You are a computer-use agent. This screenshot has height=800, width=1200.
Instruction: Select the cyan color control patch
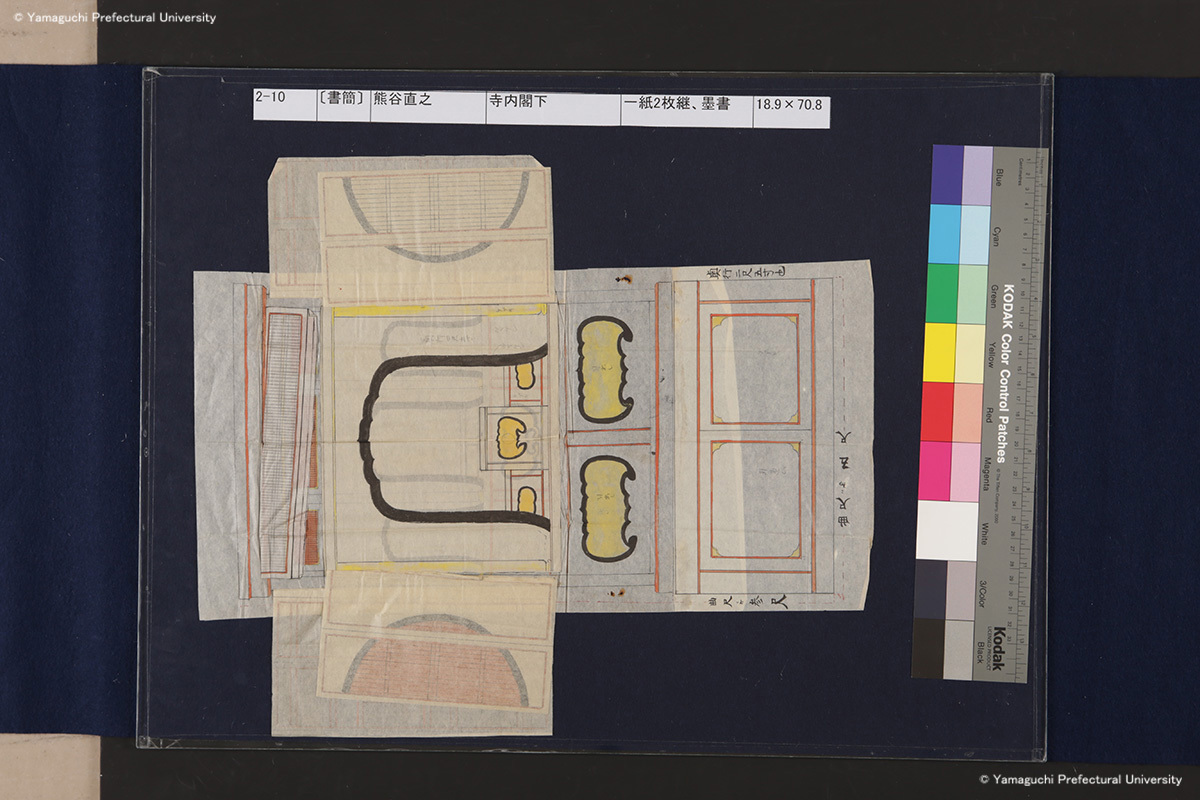click(x=944, y=234)
